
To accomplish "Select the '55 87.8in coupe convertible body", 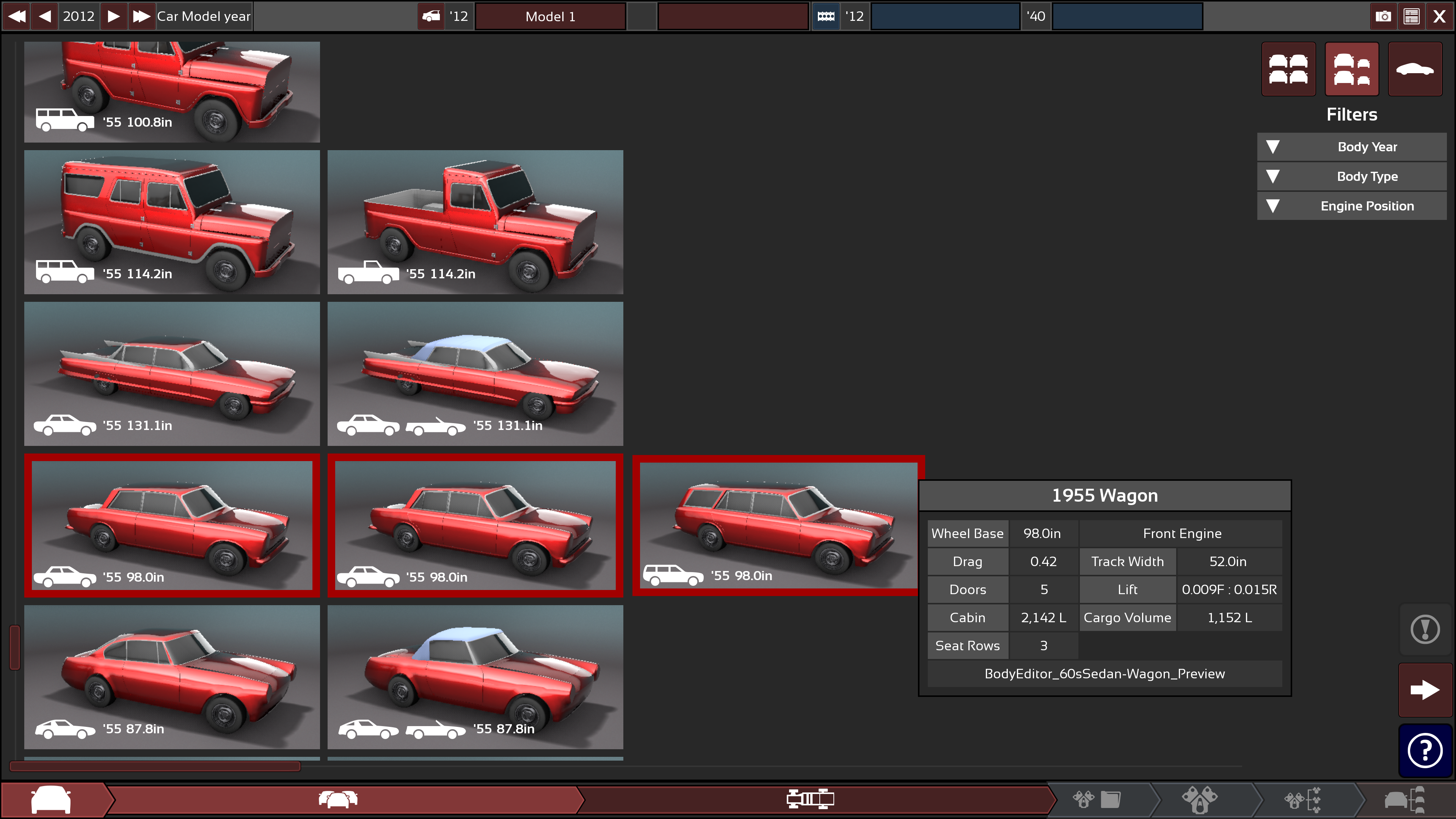I will [475, 677].
